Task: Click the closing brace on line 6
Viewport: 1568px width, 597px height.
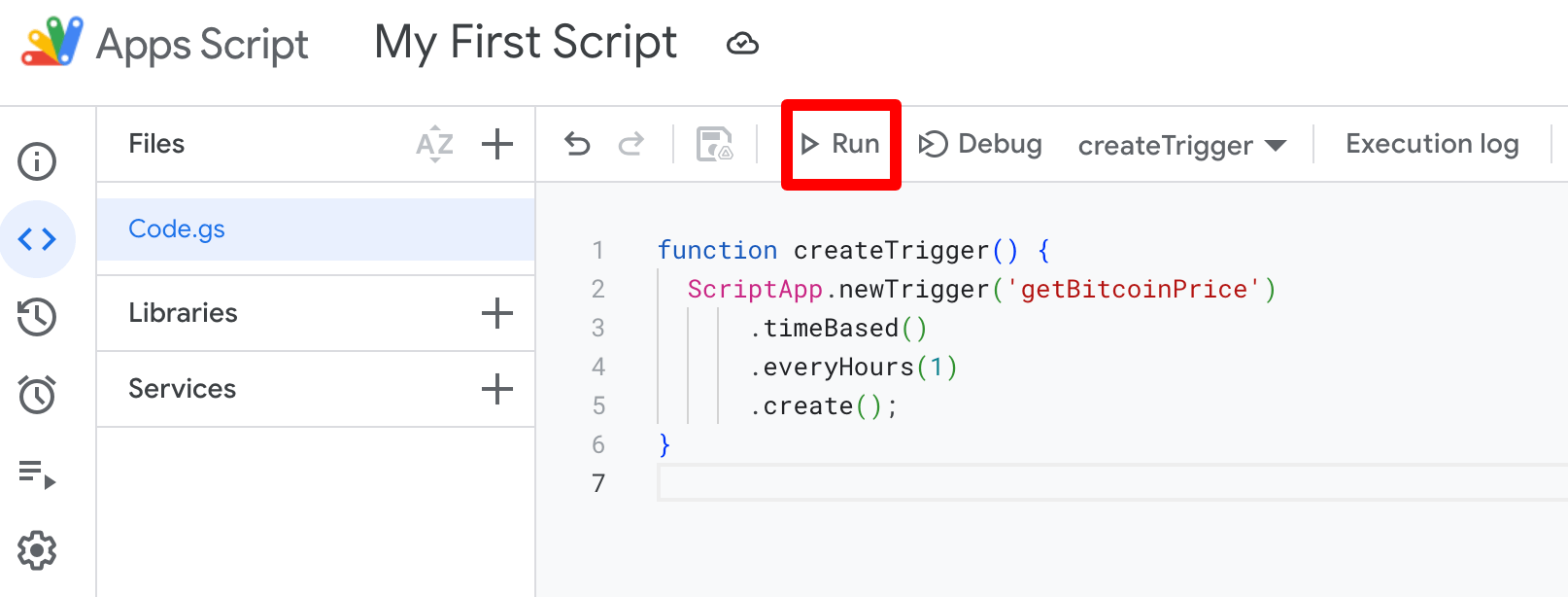Action: pos(665,444)
